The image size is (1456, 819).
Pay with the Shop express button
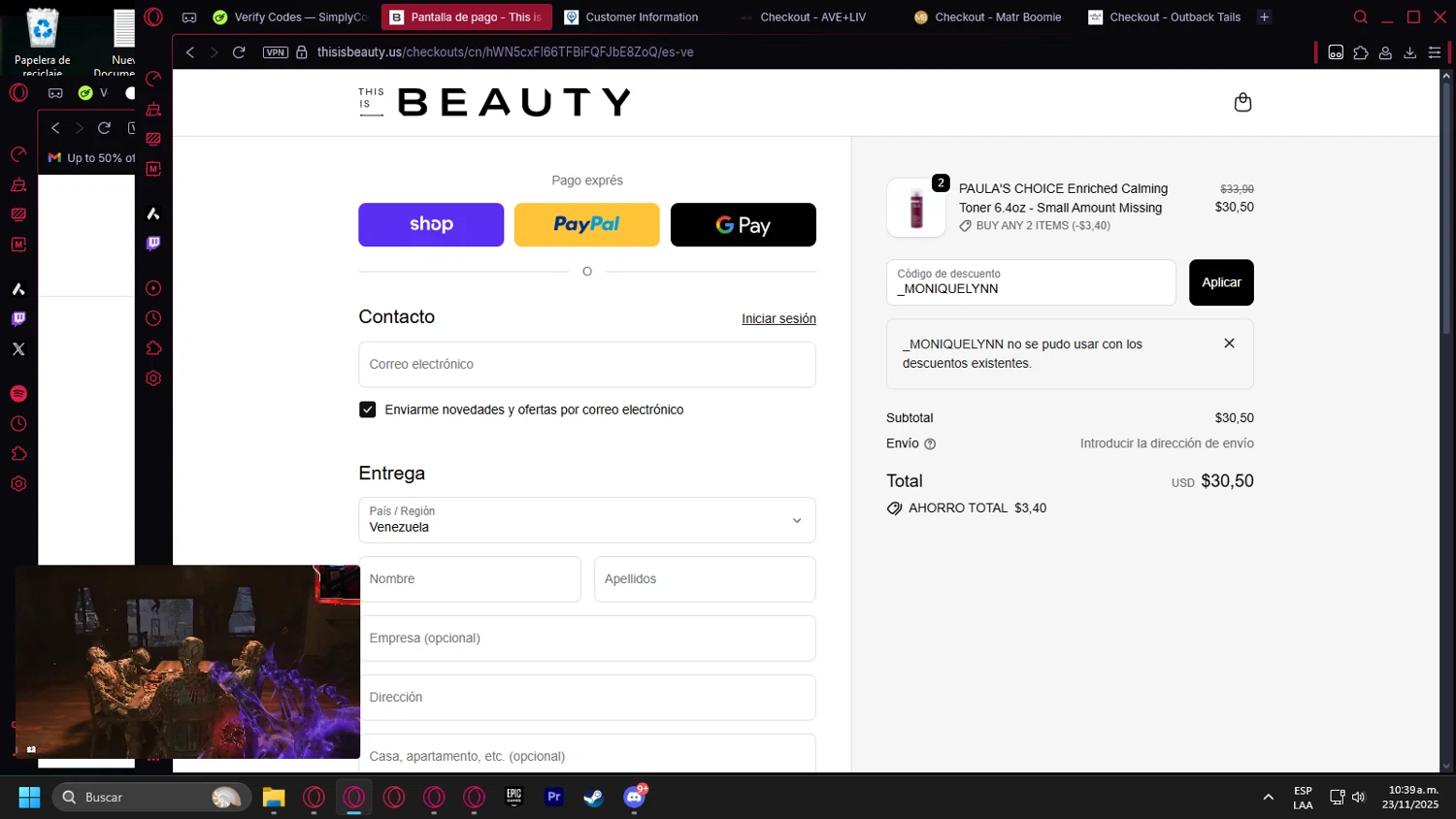coord(431,224)
